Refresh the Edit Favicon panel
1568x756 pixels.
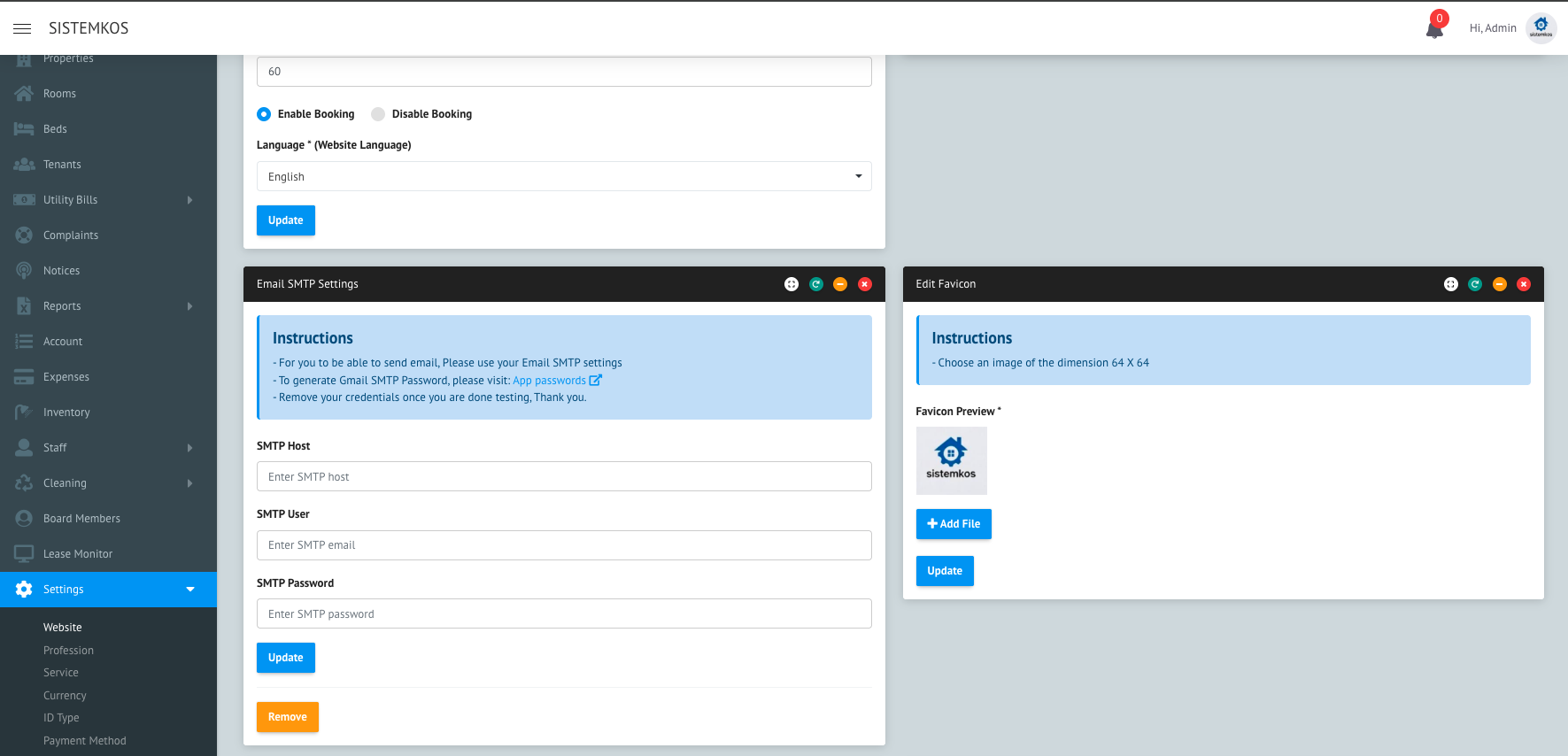point(1475,284)
